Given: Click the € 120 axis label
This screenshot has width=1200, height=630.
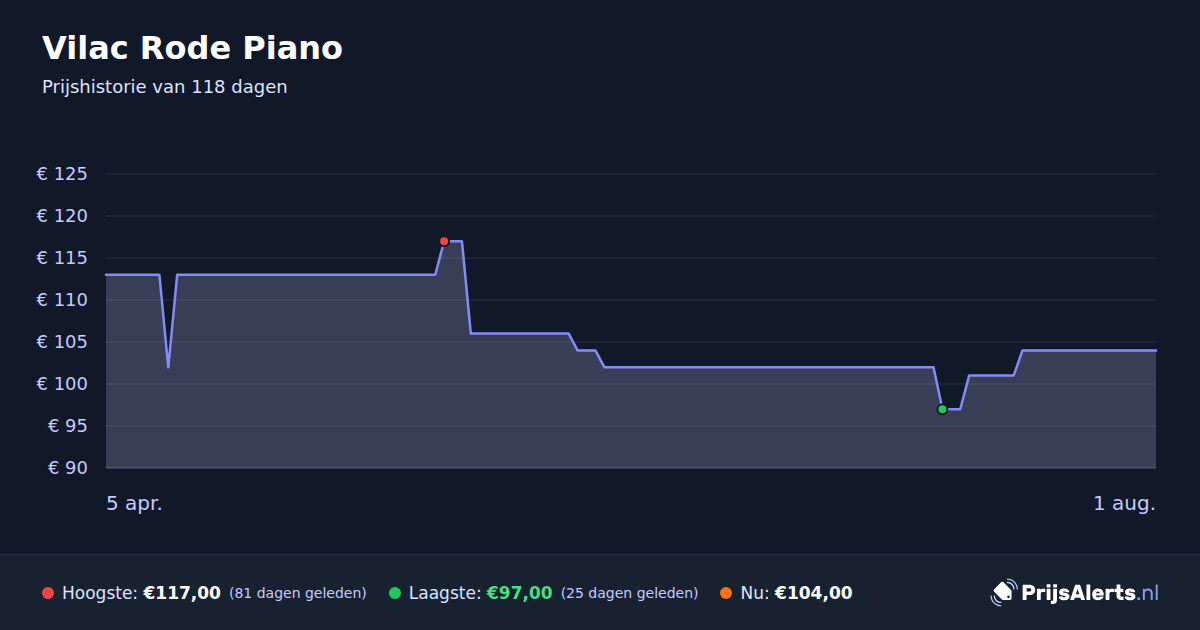Looking at the screenshot, I should (x=62, y=216).
